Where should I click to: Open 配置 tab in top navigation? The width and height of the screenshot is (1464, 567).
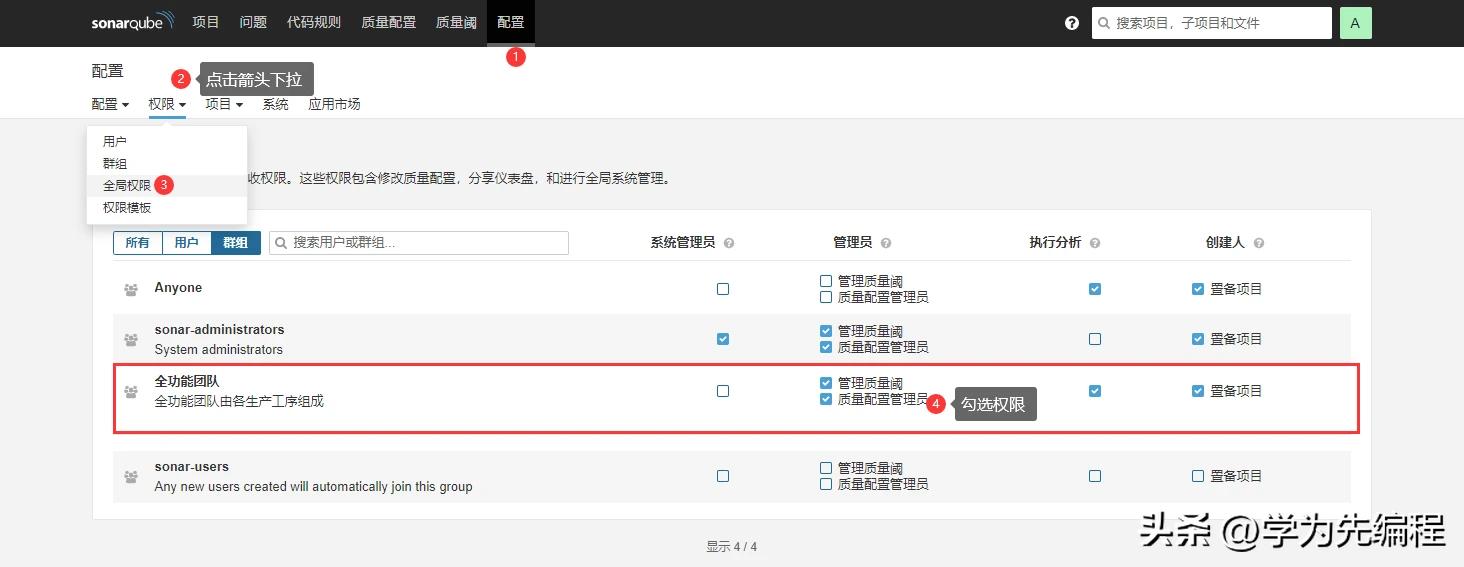click(x=511, y=23)
